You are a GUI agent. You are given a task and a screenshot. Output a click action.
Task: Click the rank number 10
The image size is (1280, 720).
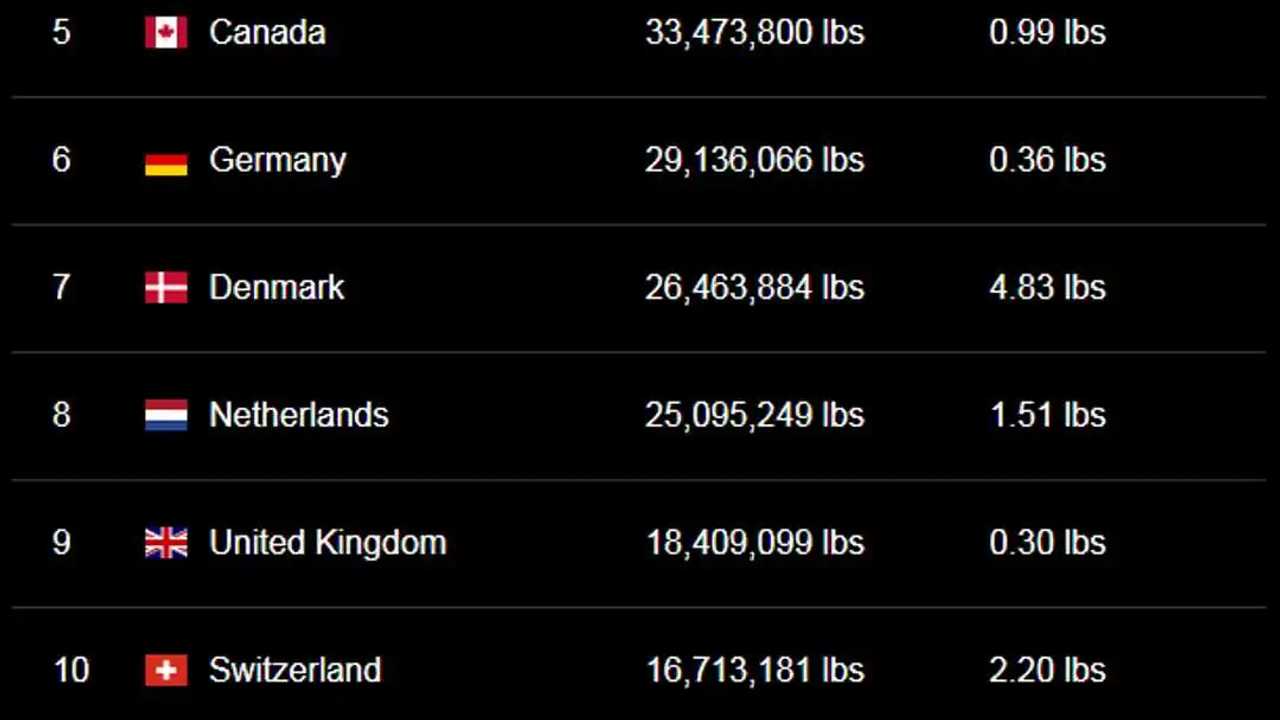70,670
